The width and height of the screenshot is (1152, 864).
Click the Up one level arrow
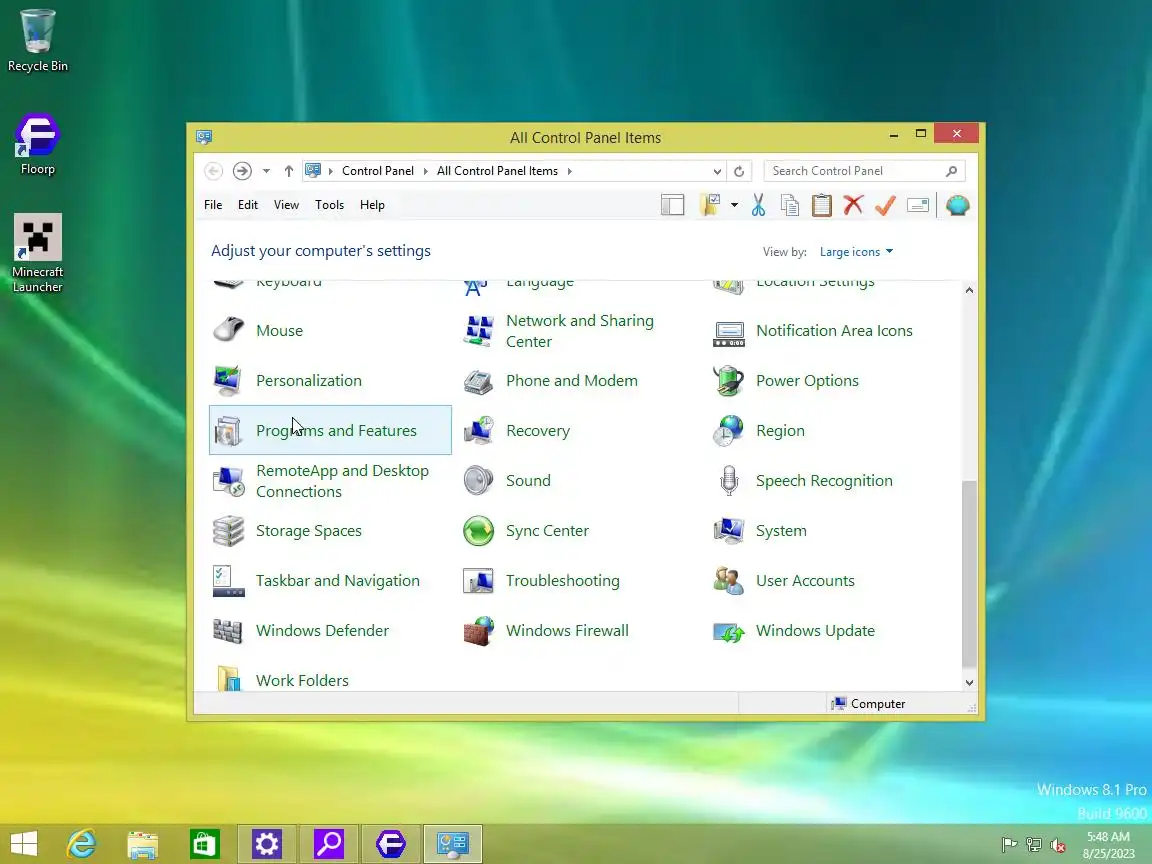point(289,171)
